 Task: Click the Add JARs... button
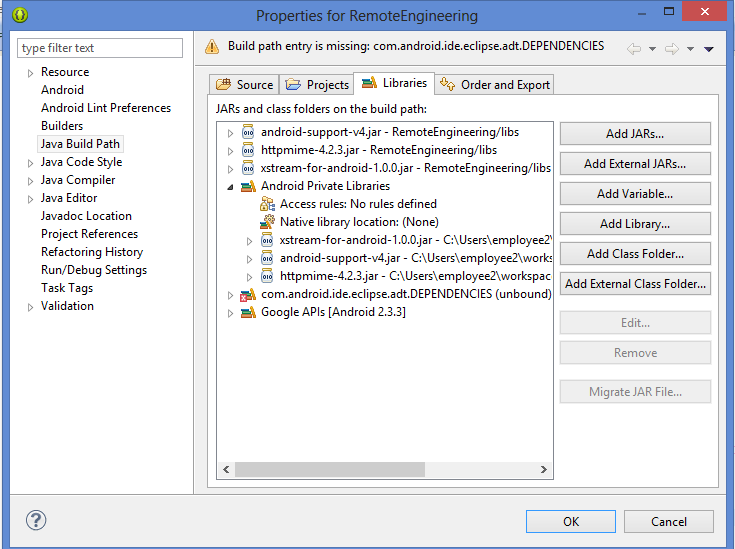point(635,134)
